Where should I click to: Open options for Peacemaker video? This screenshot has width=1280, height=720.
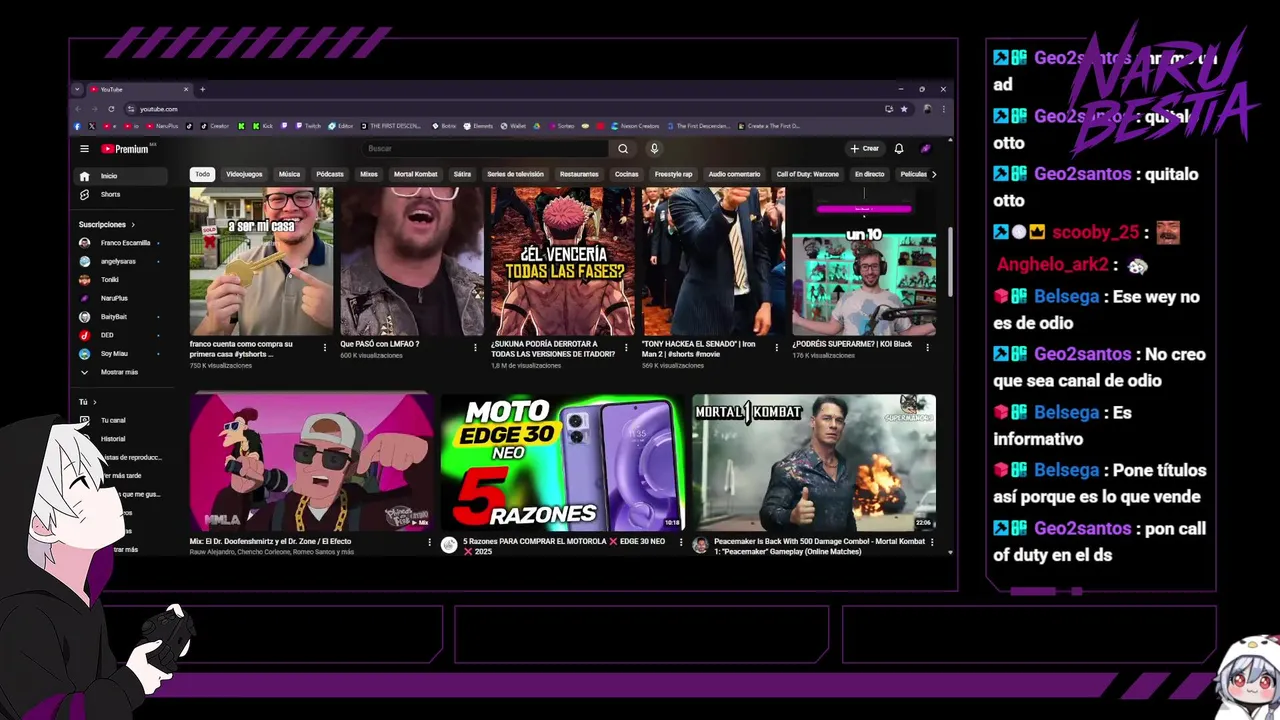[932, 542]
